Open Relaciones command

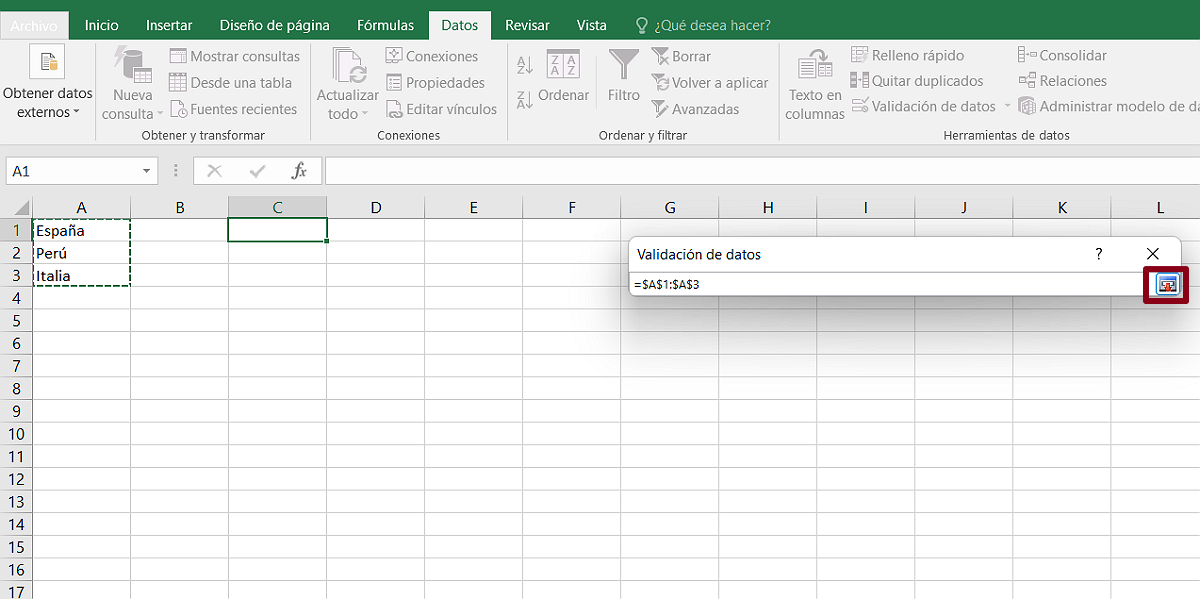[1063, 81]
